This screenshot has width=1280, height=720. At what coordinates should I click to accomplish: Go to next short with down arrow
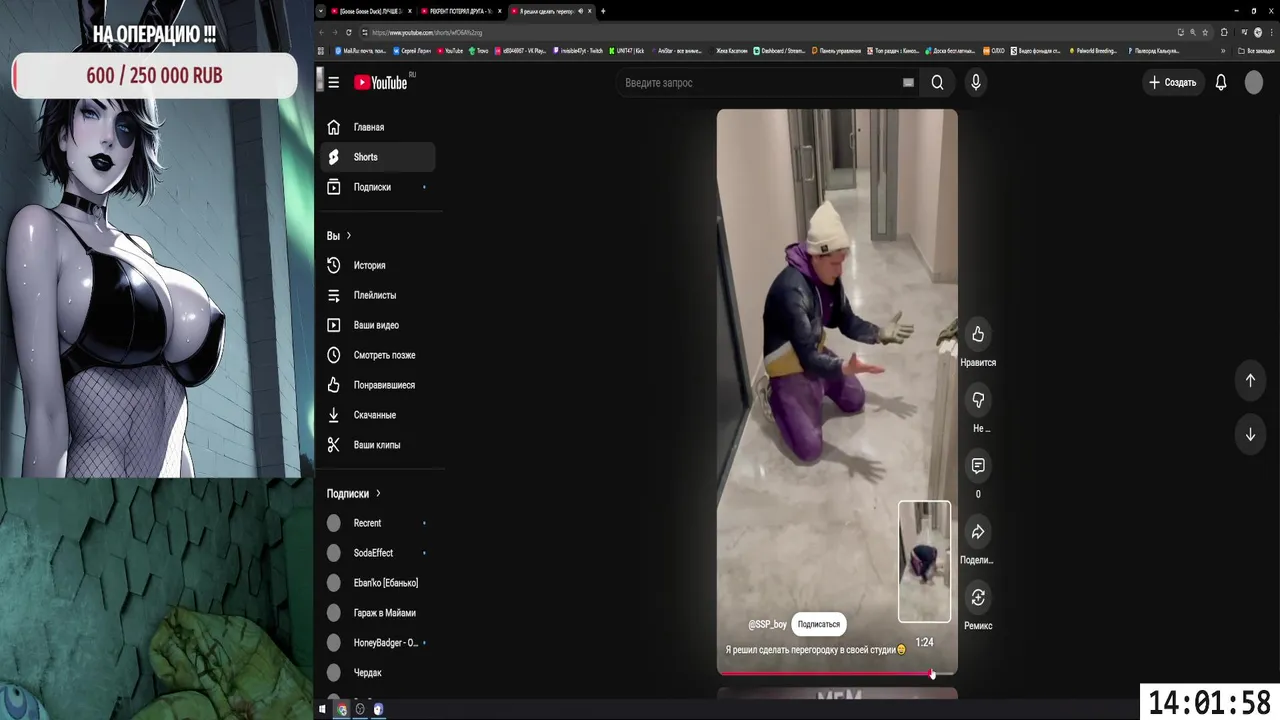pos(1250,434)
